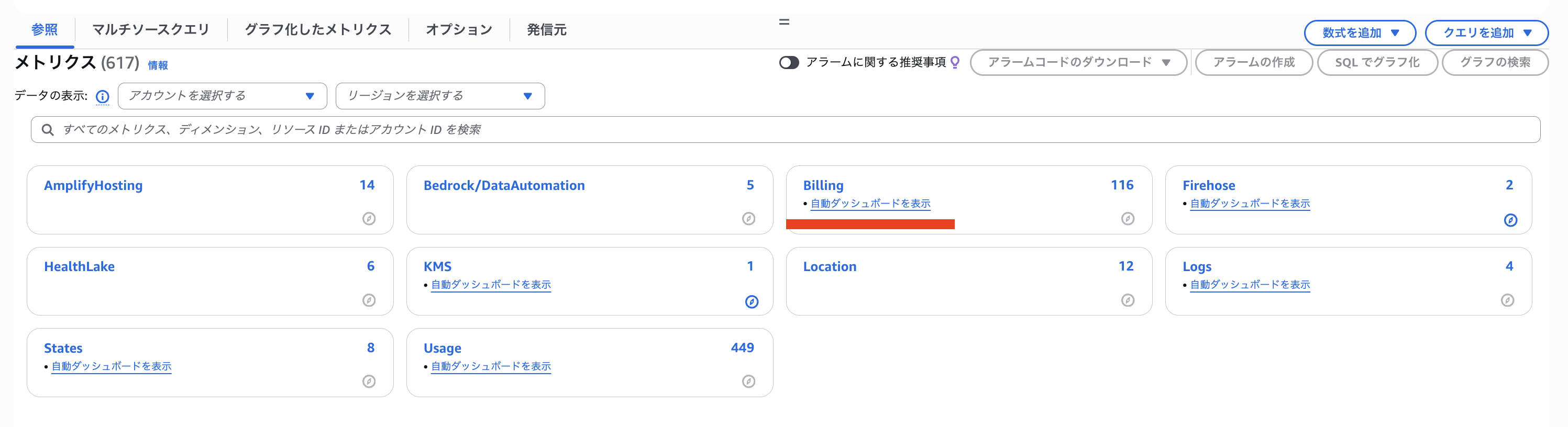Screen dimensions: 1568x427
Task: Click compass icon in Firehose card
Action: (1510, 220)
